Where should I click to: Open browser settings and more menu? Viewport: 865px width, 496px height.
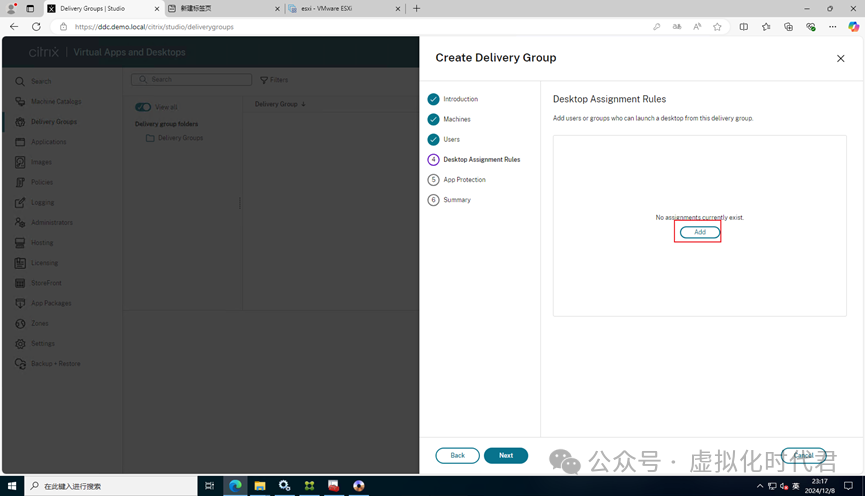pos(832,26)
